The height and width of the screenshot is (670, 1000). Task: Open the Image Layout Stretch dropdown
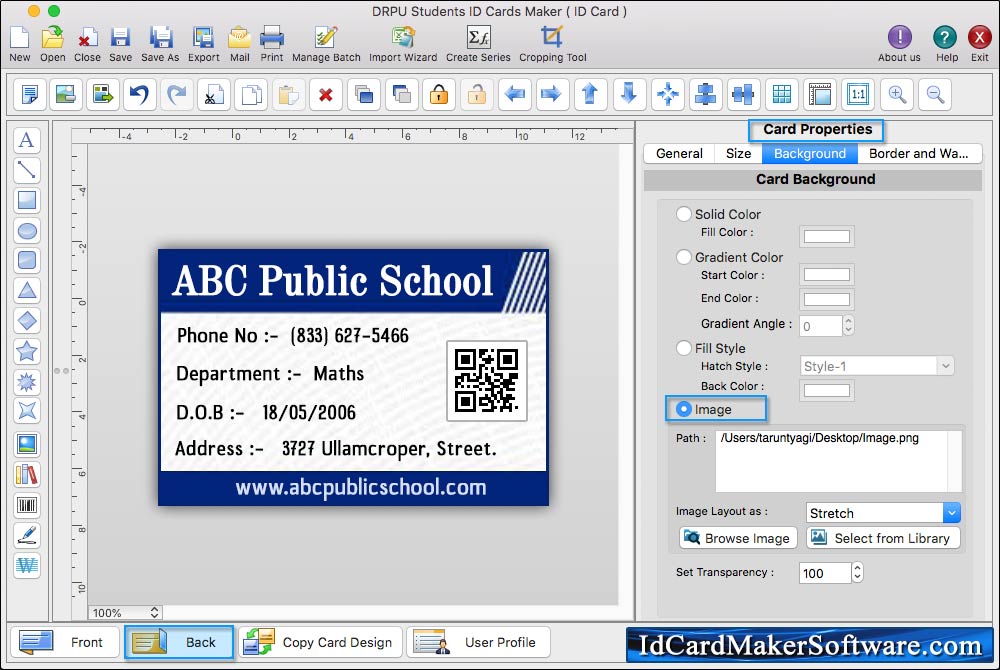click(883, 513)
